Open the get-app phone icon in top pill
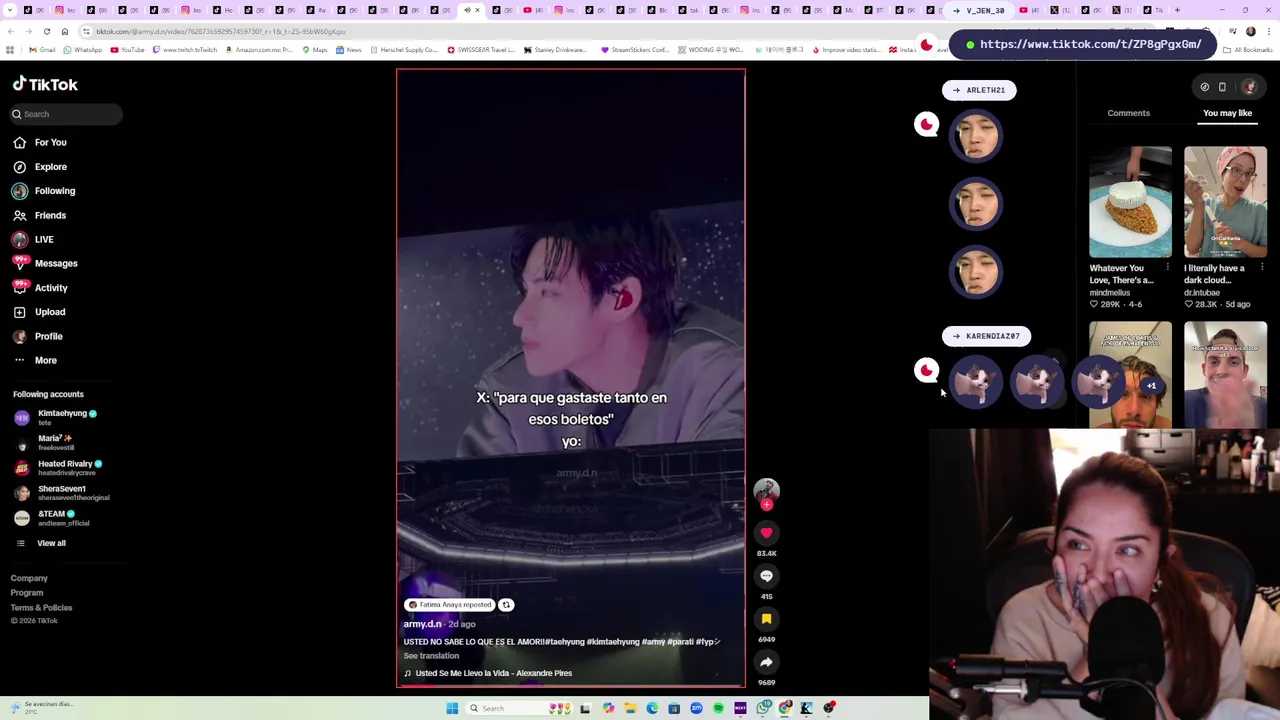This screenshot has width=1280, height=720. (1222, 87)
